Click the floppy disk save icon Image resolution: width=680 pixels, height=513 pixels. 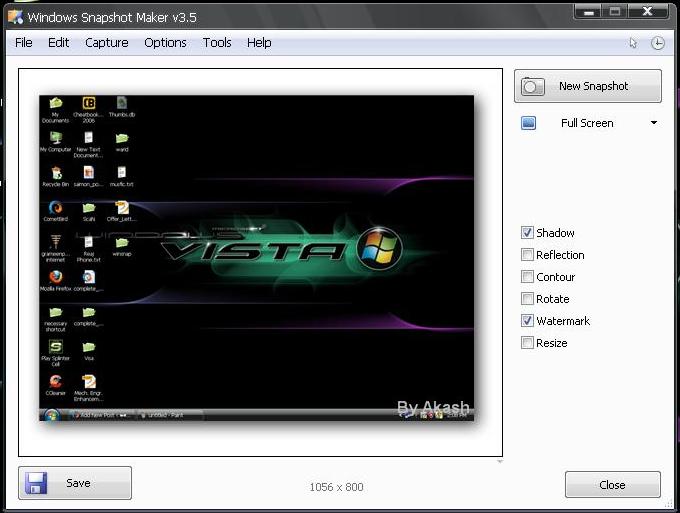click(36, 483)
